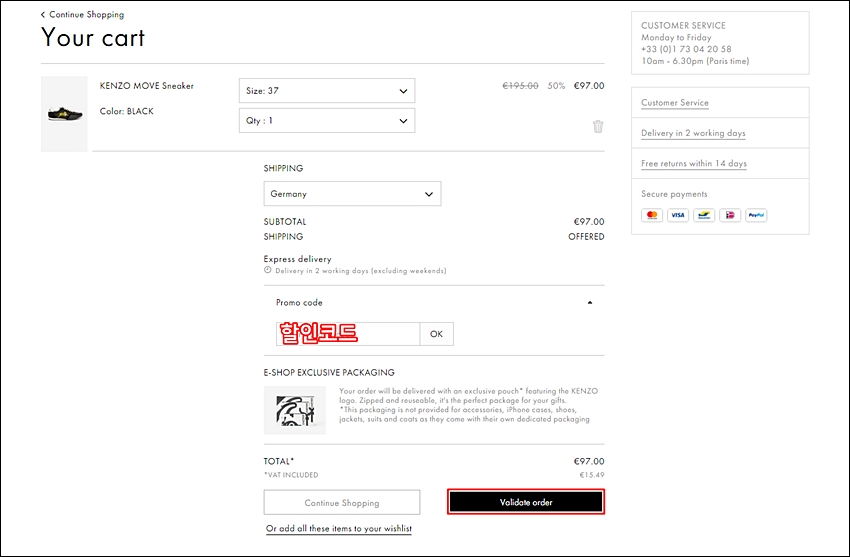Click the CUSTOMER SERVICE box heading
Screen dimensions: 850x557
[x=683, y=25]
